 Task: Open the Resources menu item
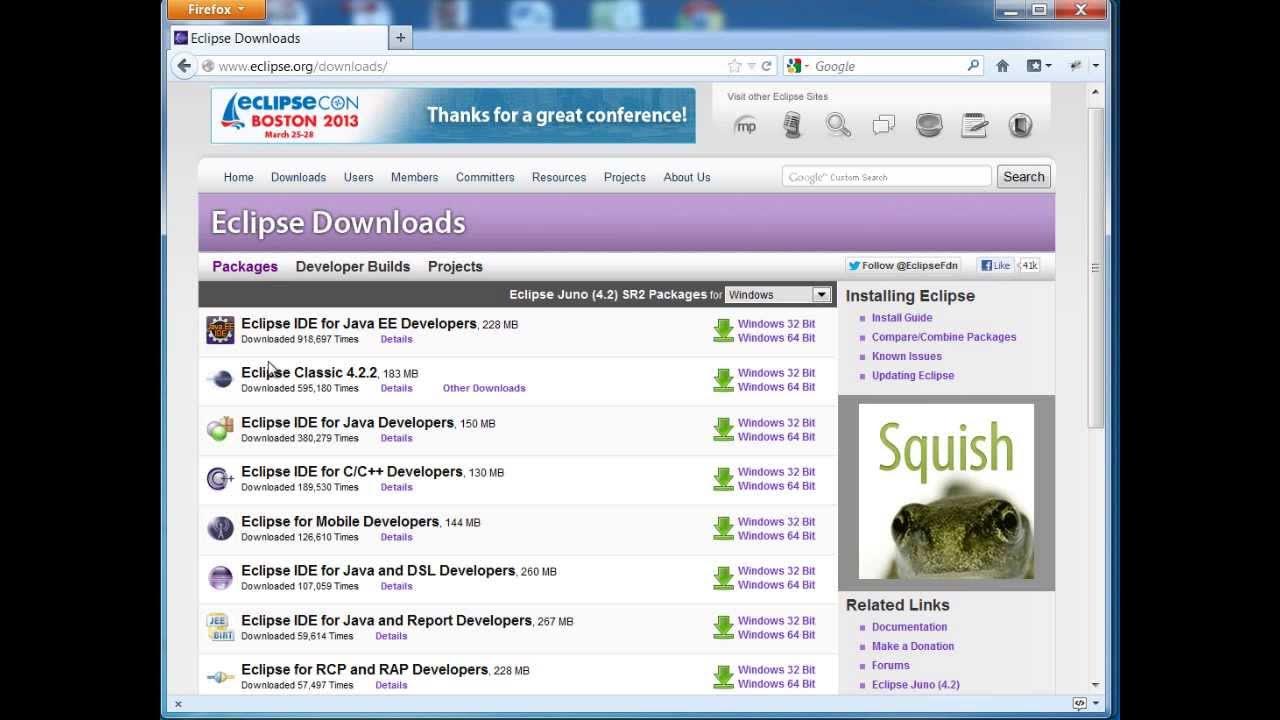tap(559, 177)
